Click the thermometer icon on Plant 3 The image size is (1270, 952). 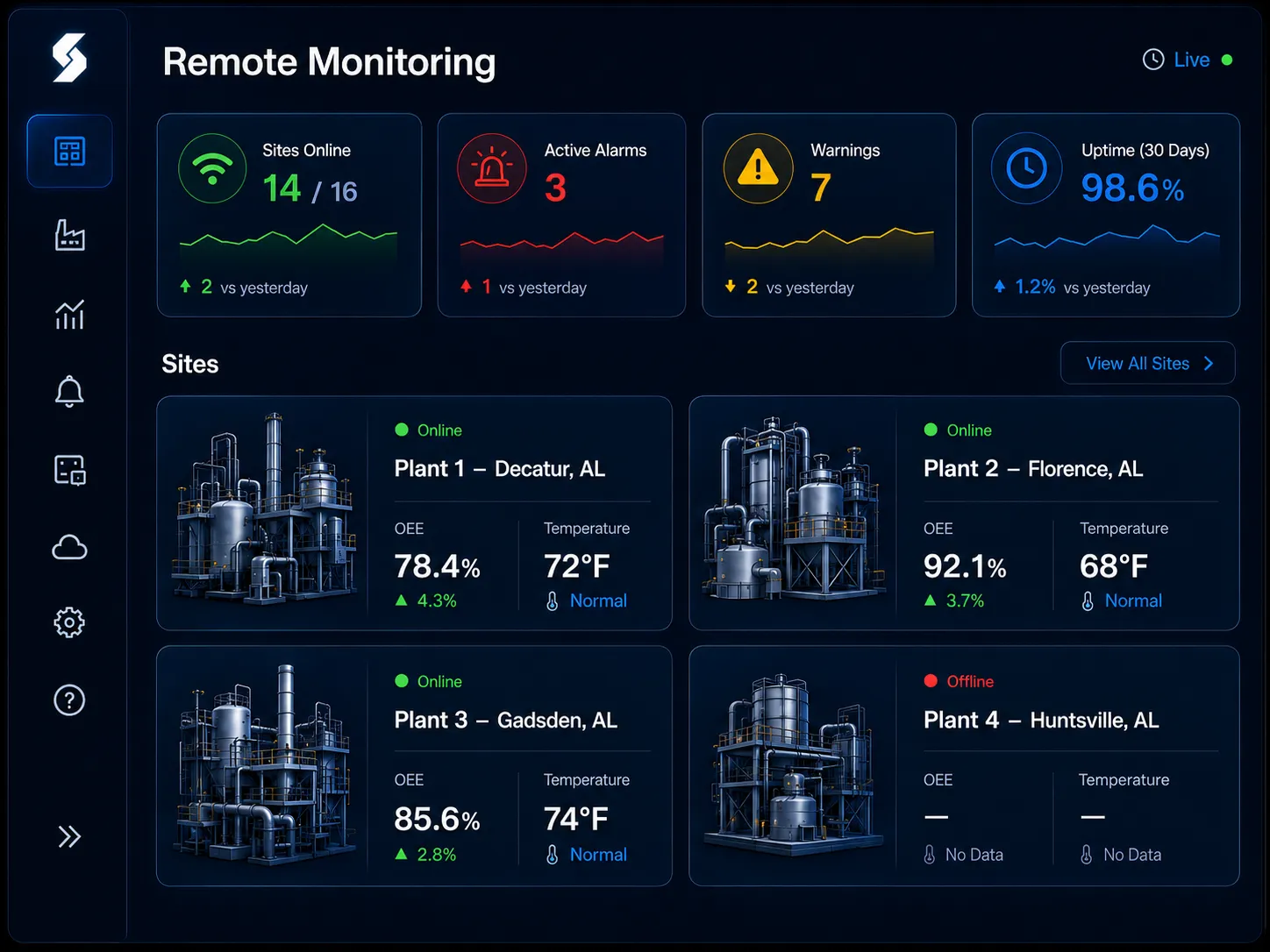553,855
